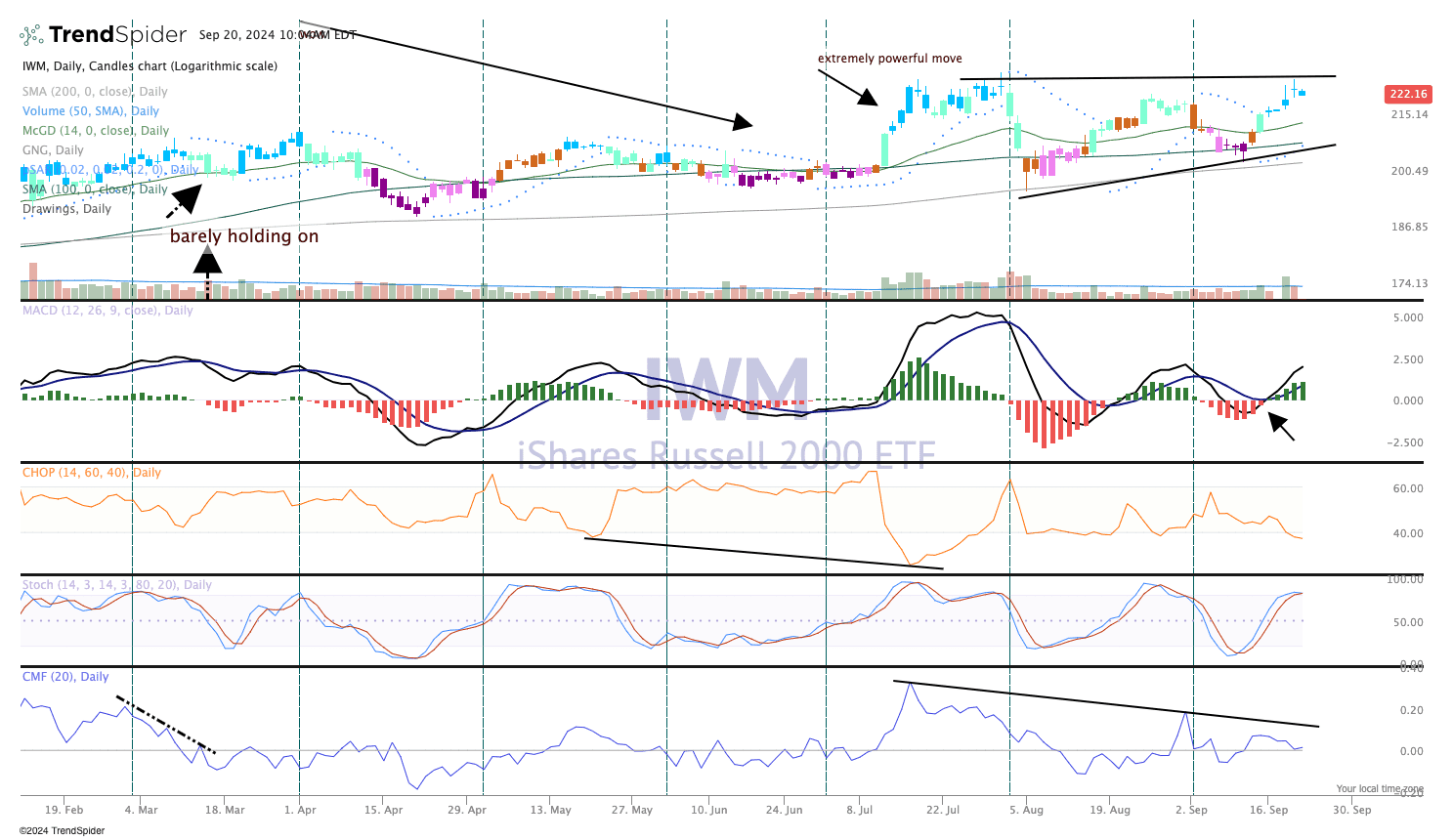
Task: Open the Stoch (14, 3, 14, 3, 80, 20) label
Action: pyautogui.click(x=117, y=585)
